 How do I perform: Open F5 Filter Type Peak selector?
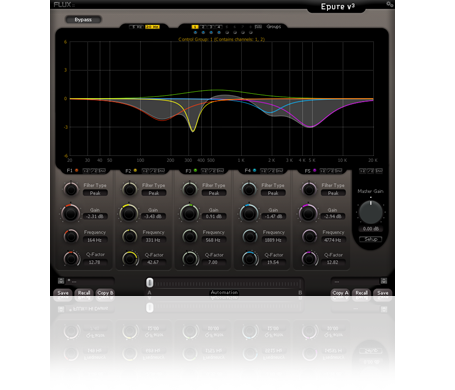[x=333, y=193]
